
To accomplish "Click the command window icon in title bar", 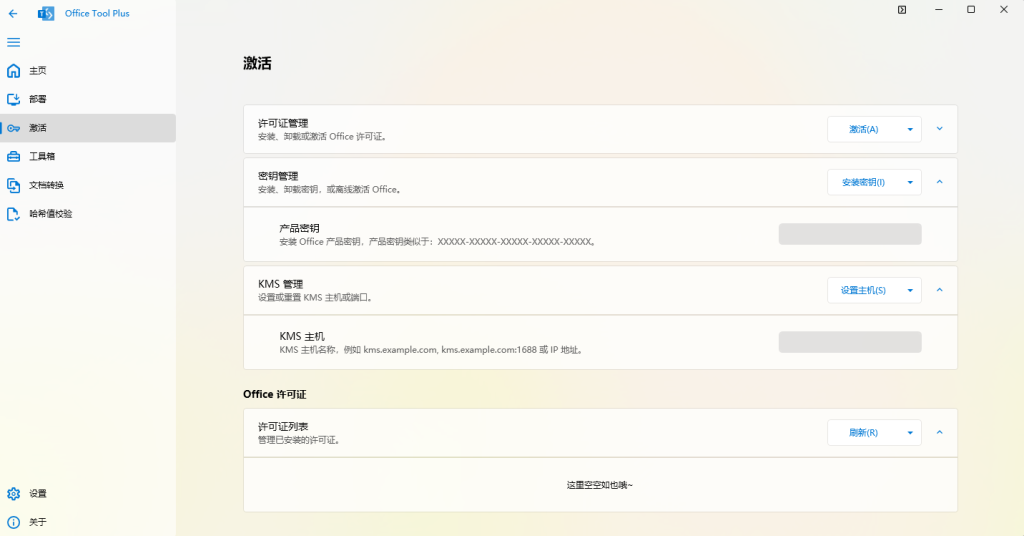I will (x=902, y=10).
